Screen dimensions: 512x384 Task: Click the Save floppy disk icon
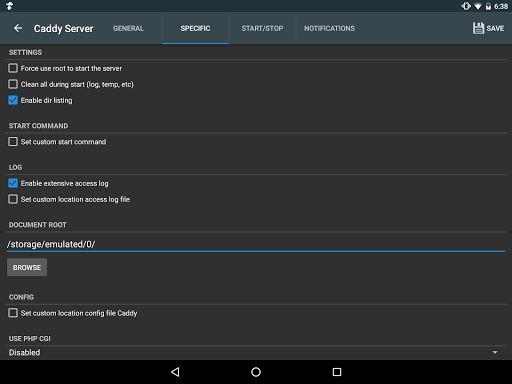pos(478,28)
